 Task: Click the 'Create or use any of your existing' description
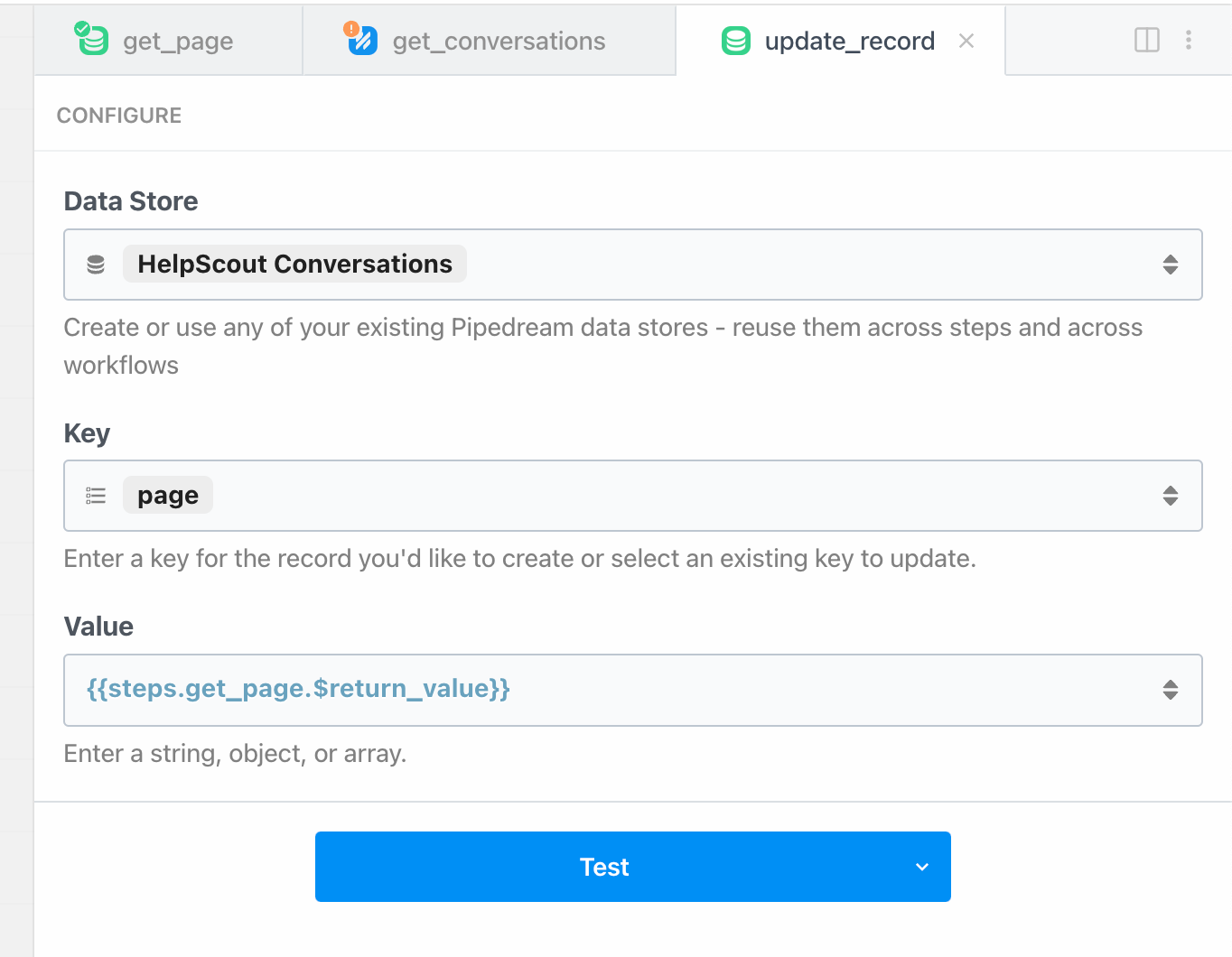click(603, 346)
